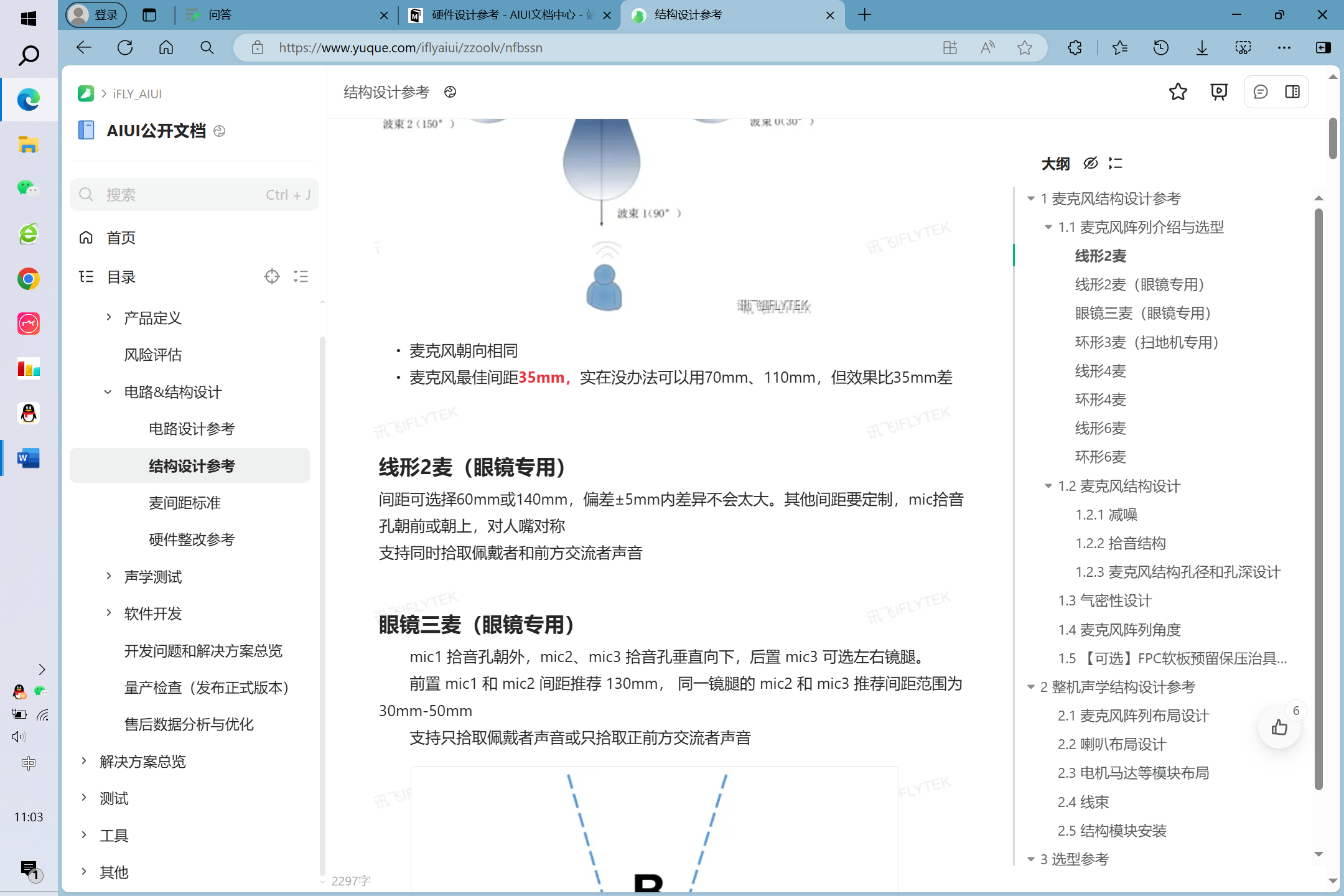Open 麦间距标准 document in sidebar
Image resolution: width=1344 pixels, height=896 pixels.
coord(185,503)
